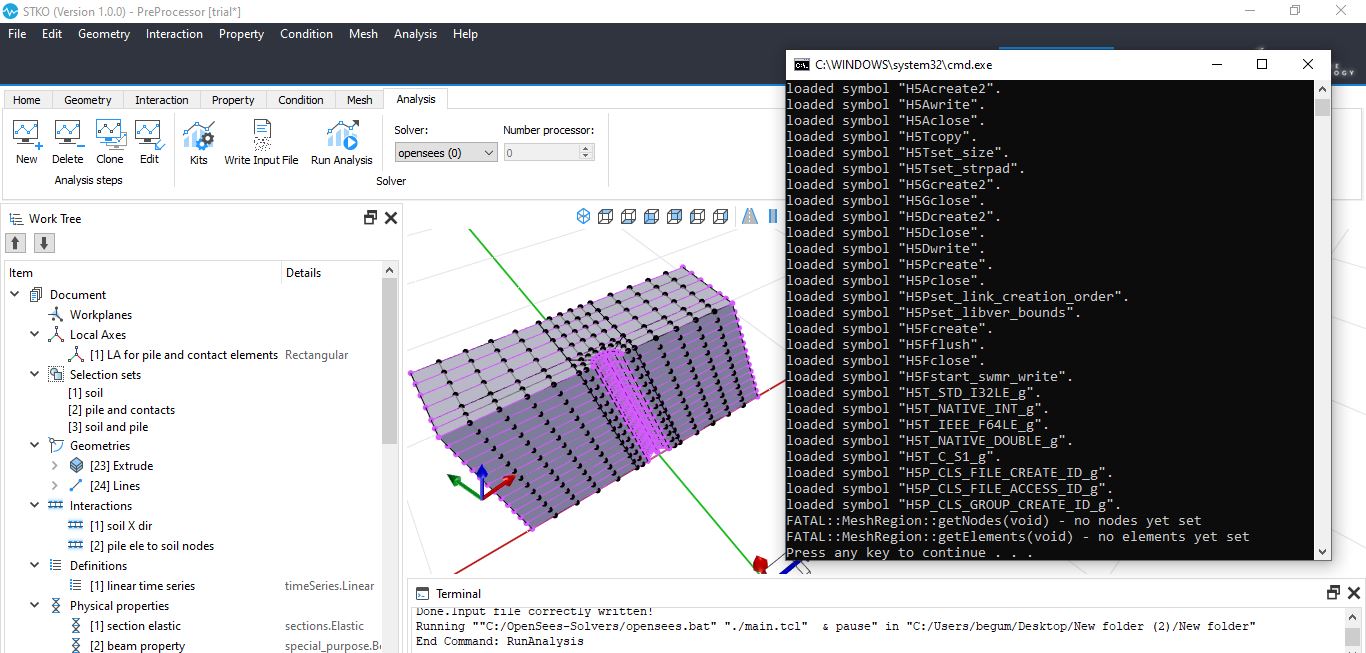1366x653 pixels.
Task: Move item up in Work Tree
Action: 16,243
